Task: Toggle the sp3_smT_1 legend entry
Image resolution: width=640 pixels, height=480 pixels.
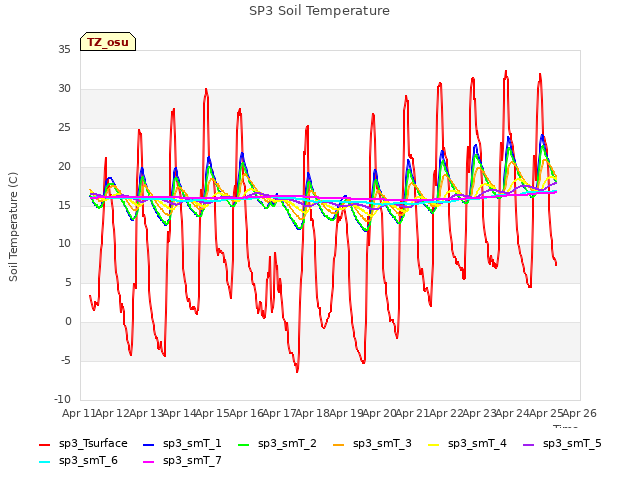Action: [x=182, y=444]
